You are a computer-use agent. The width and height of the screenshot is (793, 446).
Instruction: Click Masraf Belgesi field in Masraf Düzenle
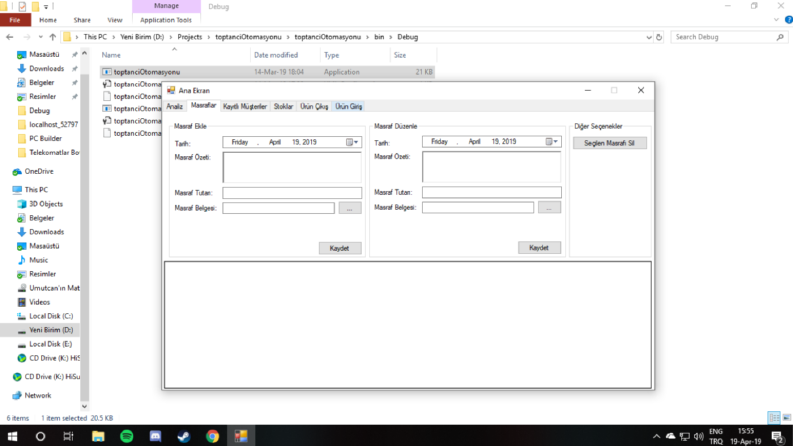tap(478, 208)
